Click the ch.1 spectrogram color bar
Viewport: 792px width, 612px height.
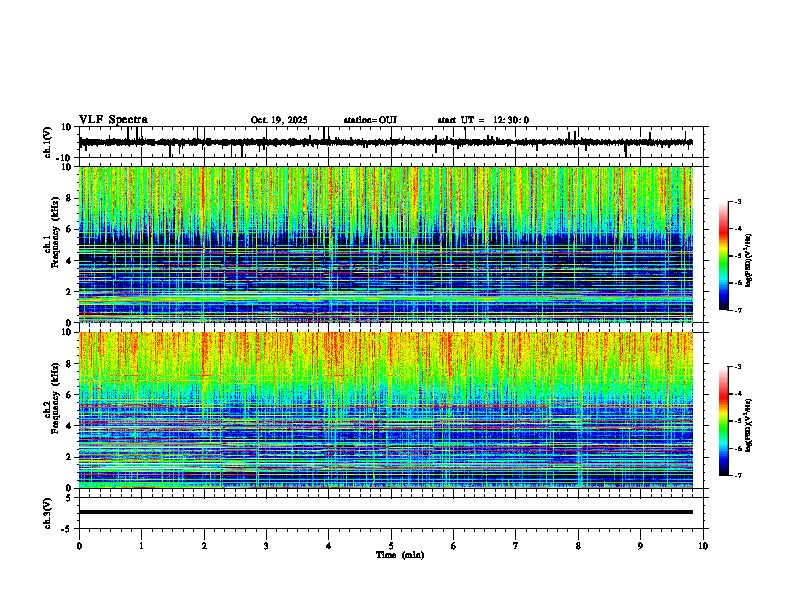pyautogui.click(x=724, y=256)
